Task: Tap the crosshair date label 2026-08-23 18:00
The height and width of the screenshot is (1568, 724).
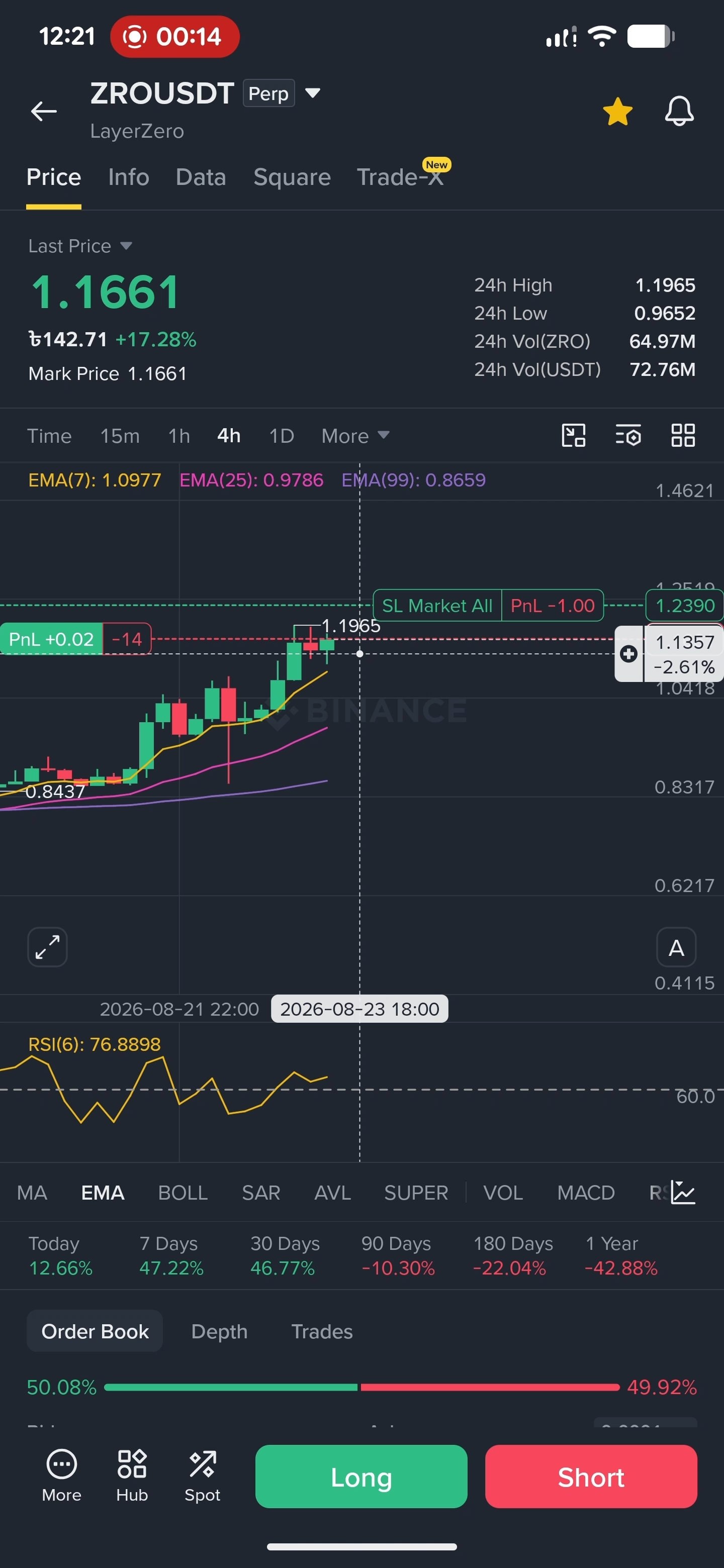Action: click(x=359, y=1009)
